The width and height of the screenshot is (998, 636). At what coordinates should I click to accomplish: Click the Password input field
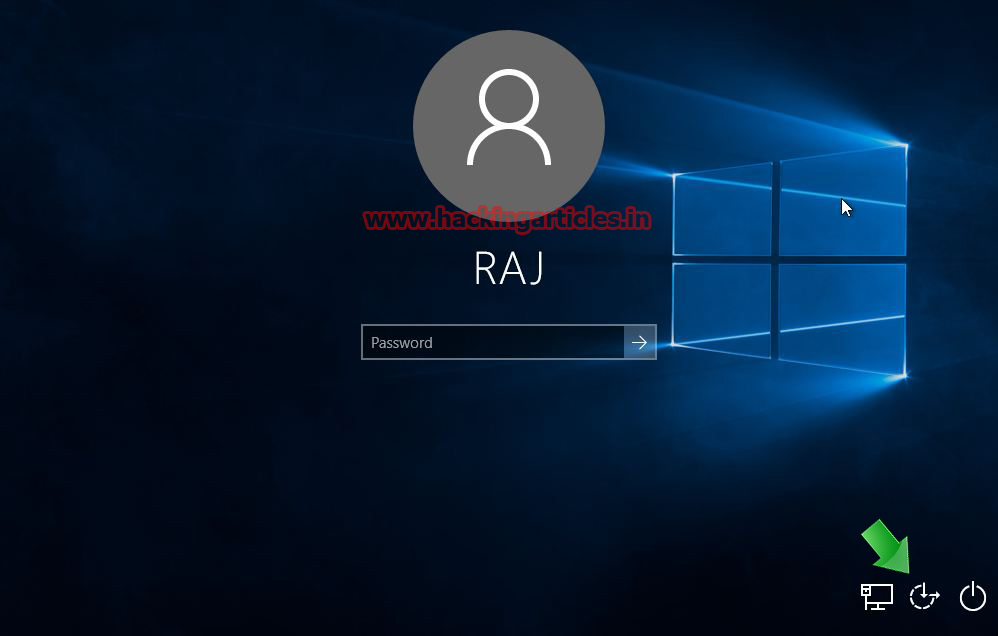click(493, 343)
